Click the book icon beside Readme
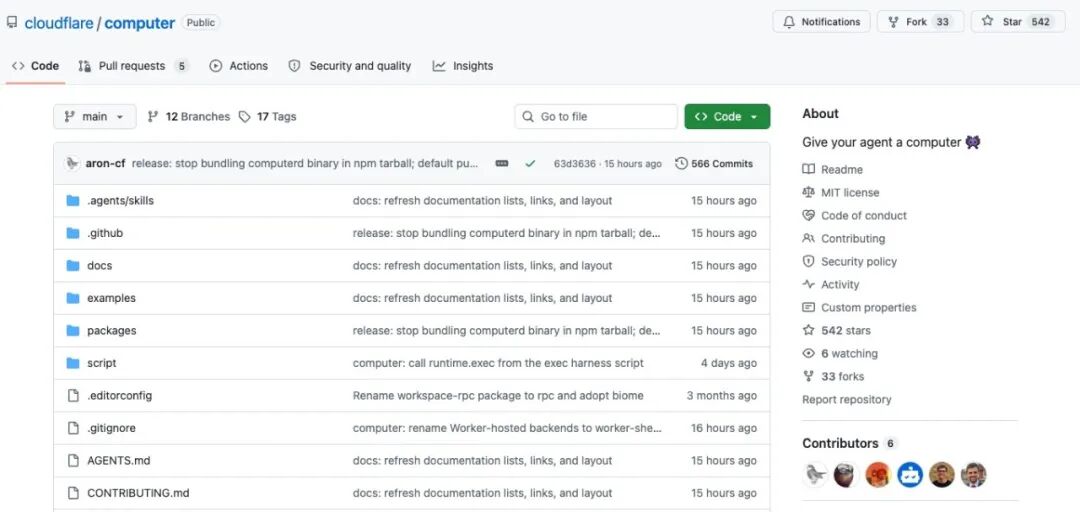This screenshot has width=1080, height=512. coord(809,170)
